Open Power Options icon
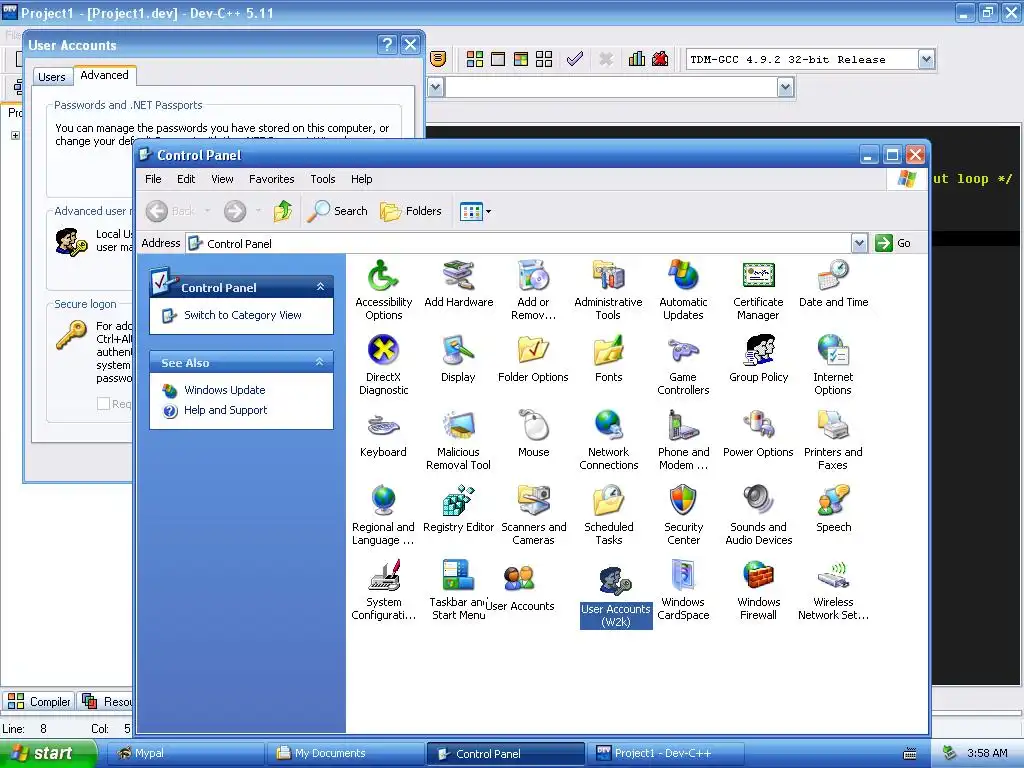 [x=758, y=434]
